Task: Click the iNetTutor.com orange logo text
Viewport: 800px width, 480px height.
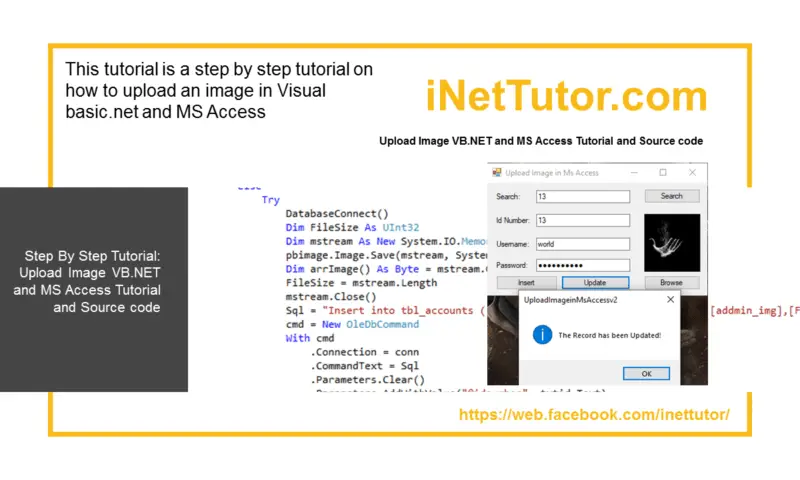Action: point(566,97)
